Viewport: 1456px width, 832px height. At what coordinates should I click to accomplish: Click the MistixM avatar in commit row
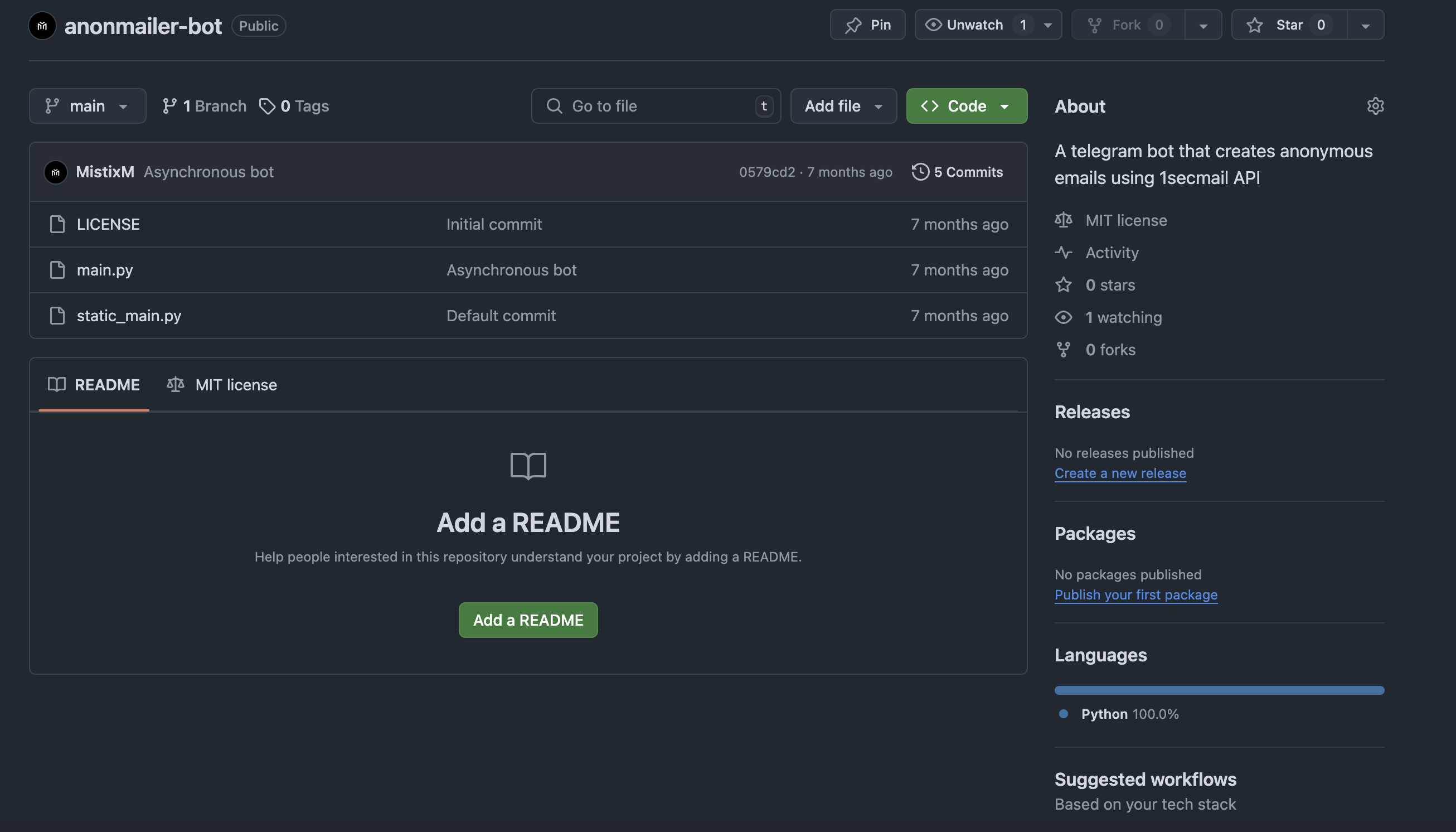55,172
